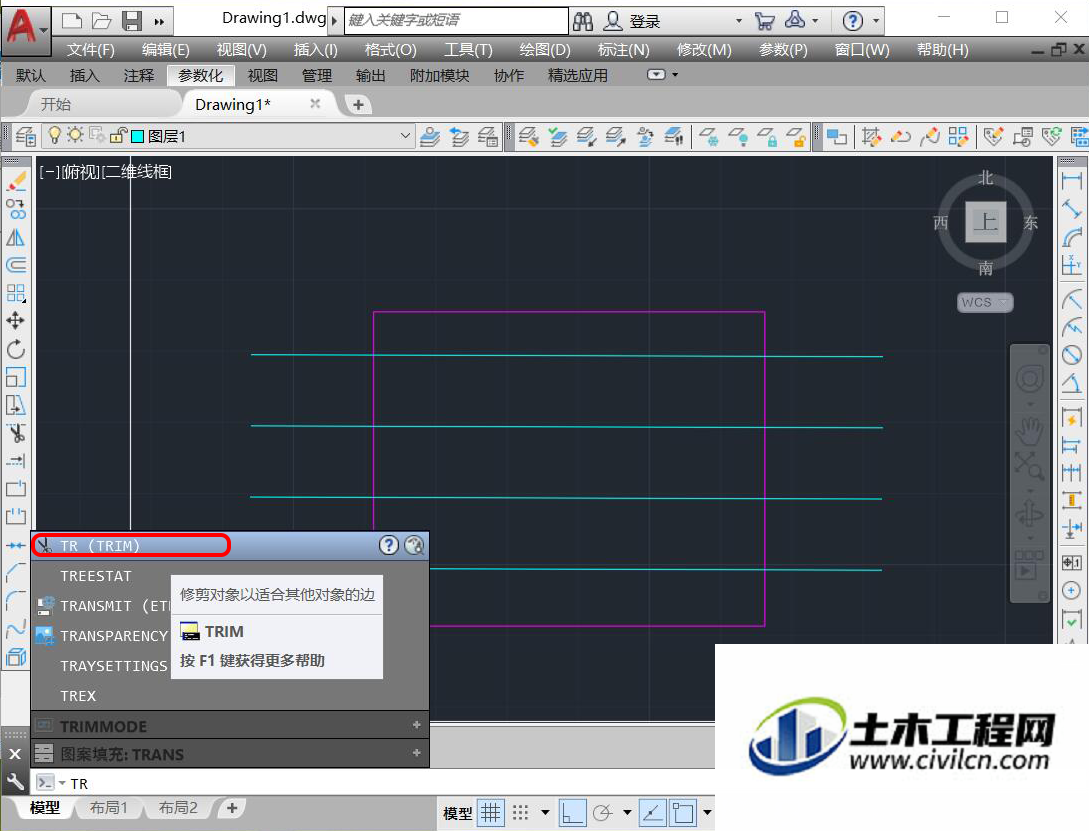The image size is (1089, 831).
Task: Switch to the 参数化 ribbon tab
Action: point(201,75)
